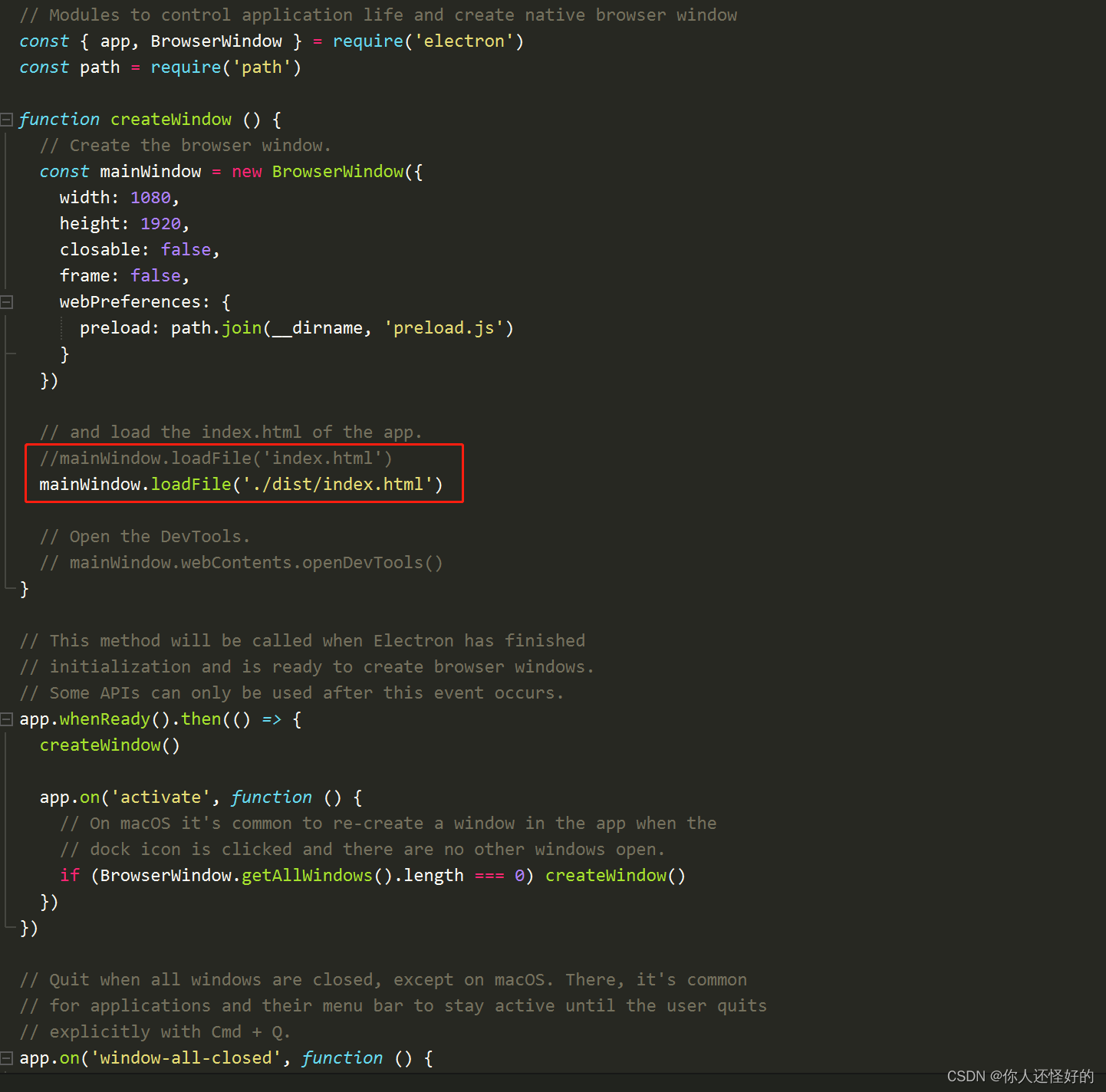The image size is (1106, 1092).
Task: Click the mainWindow variable declaration
Action: (x=150, y=172)
